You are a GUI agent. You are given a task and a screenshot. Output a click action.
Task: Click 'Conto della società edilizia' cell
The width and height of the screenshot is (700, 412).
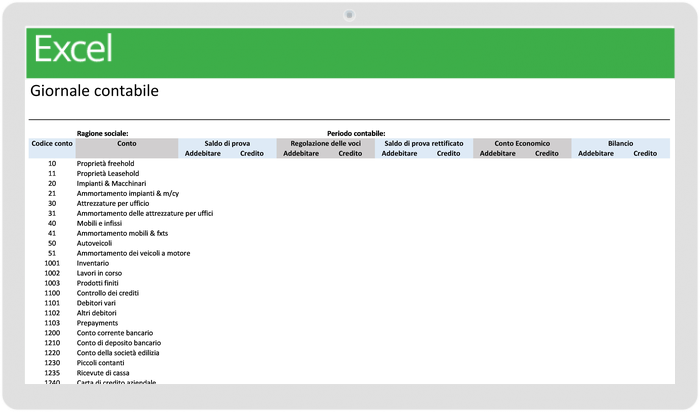[118, 353]
